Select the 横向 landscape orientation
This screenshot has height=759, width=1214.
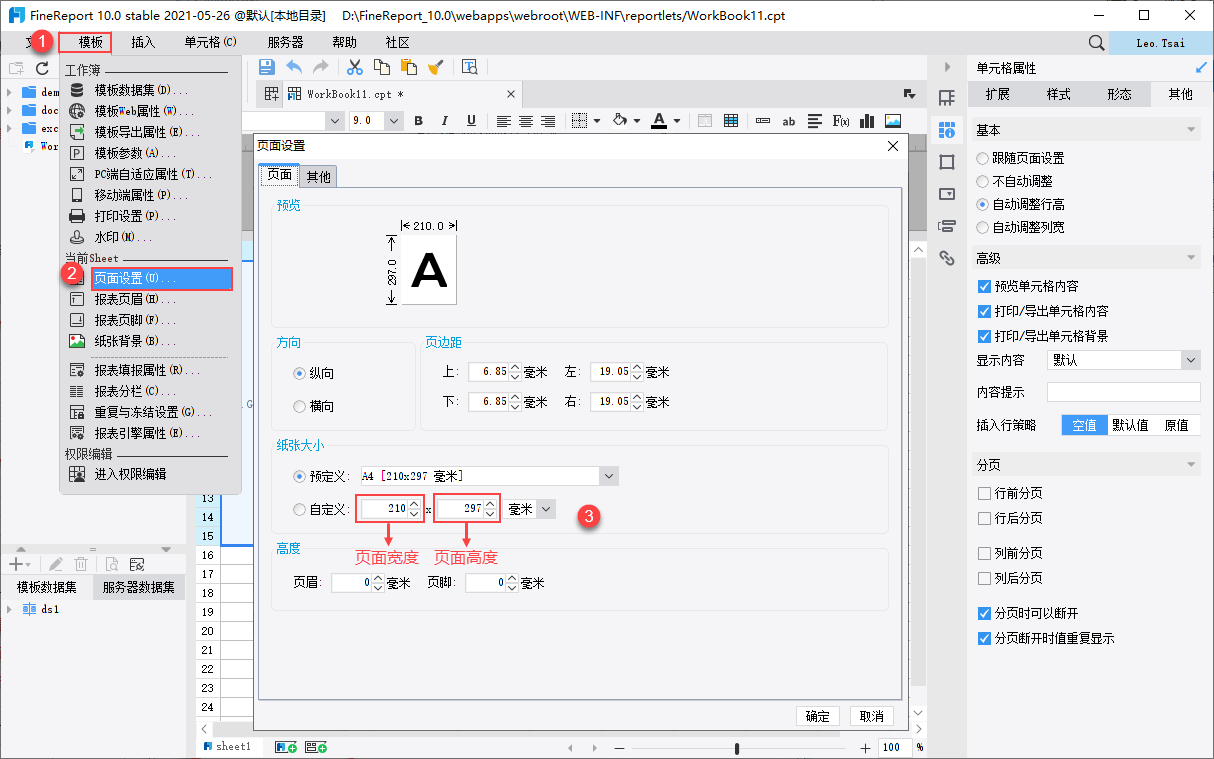click(x=300, y=407)
